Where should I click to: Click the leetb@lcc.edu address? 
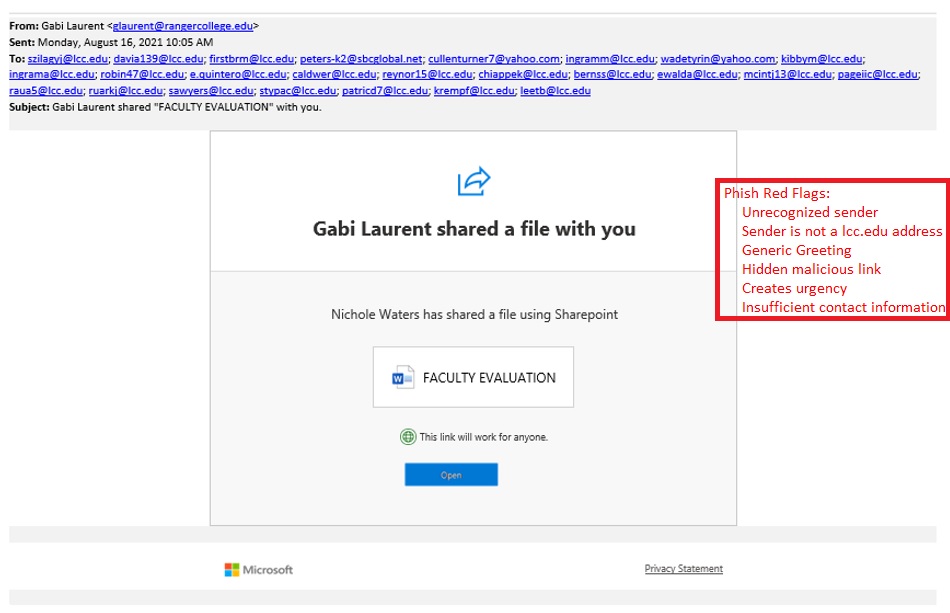pyautogui.click(x=555, y=90)
